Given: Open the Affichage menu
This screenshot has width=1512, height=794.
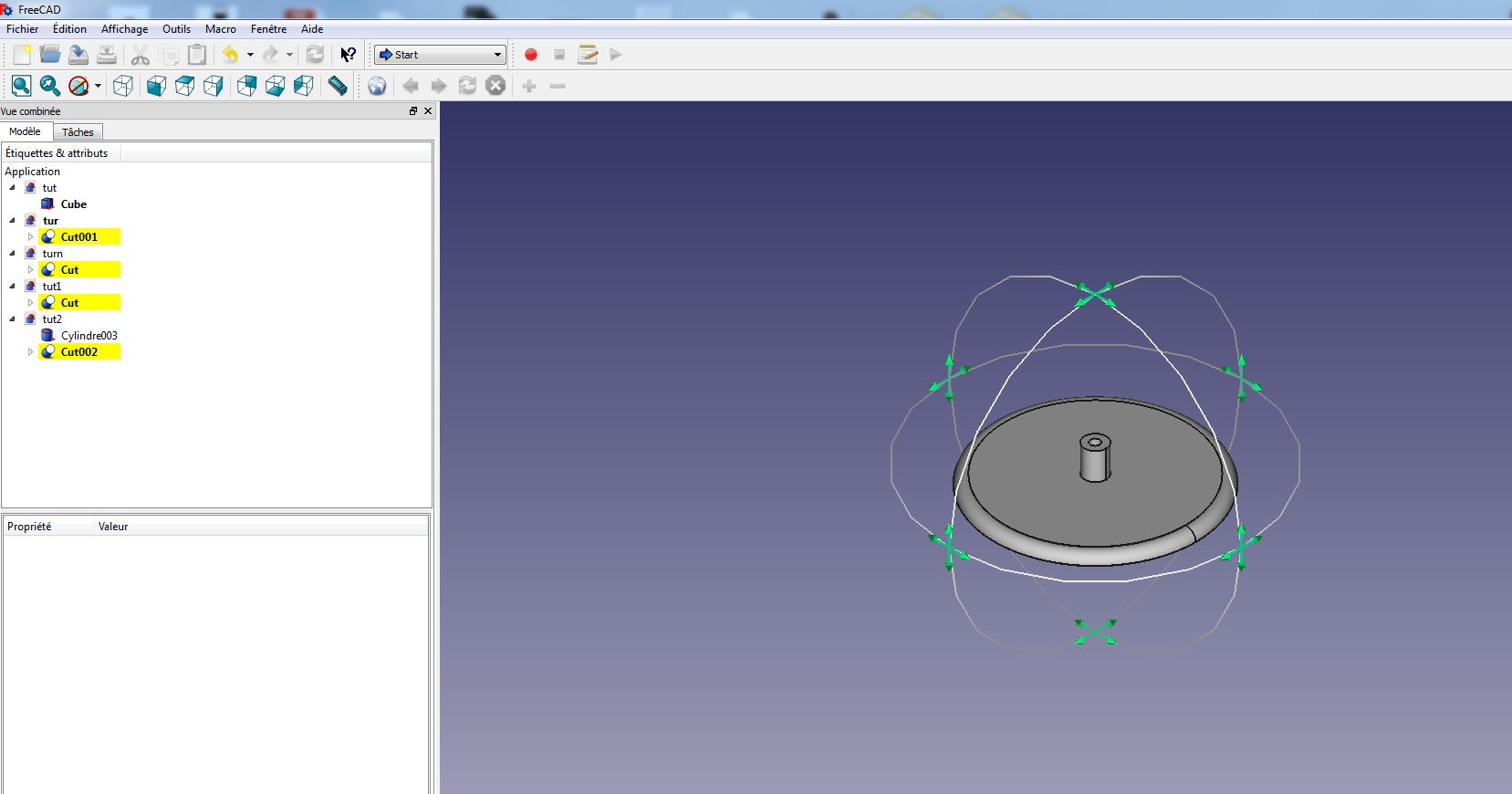Looking at the screenshot, I should point(124,29).
